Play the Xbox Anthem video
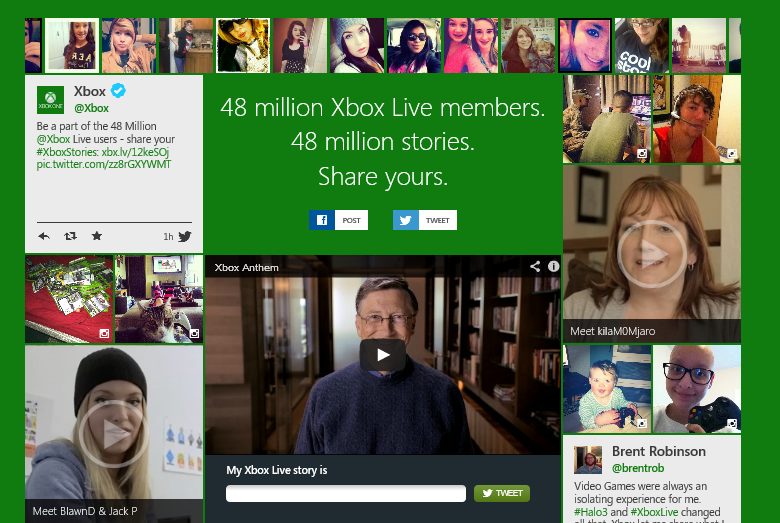This screenshot has width=780, height=523. tap(383, 355)
